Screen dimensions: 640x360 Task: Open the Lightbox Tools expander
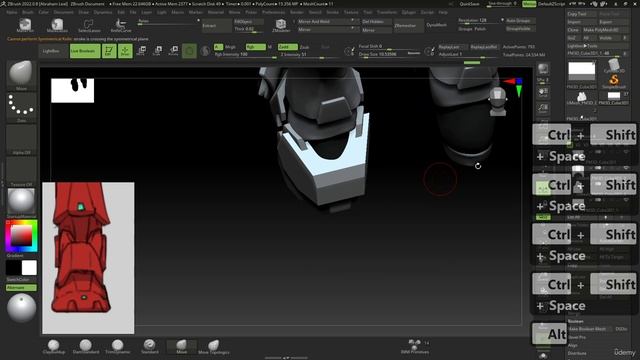coord(583,46)
